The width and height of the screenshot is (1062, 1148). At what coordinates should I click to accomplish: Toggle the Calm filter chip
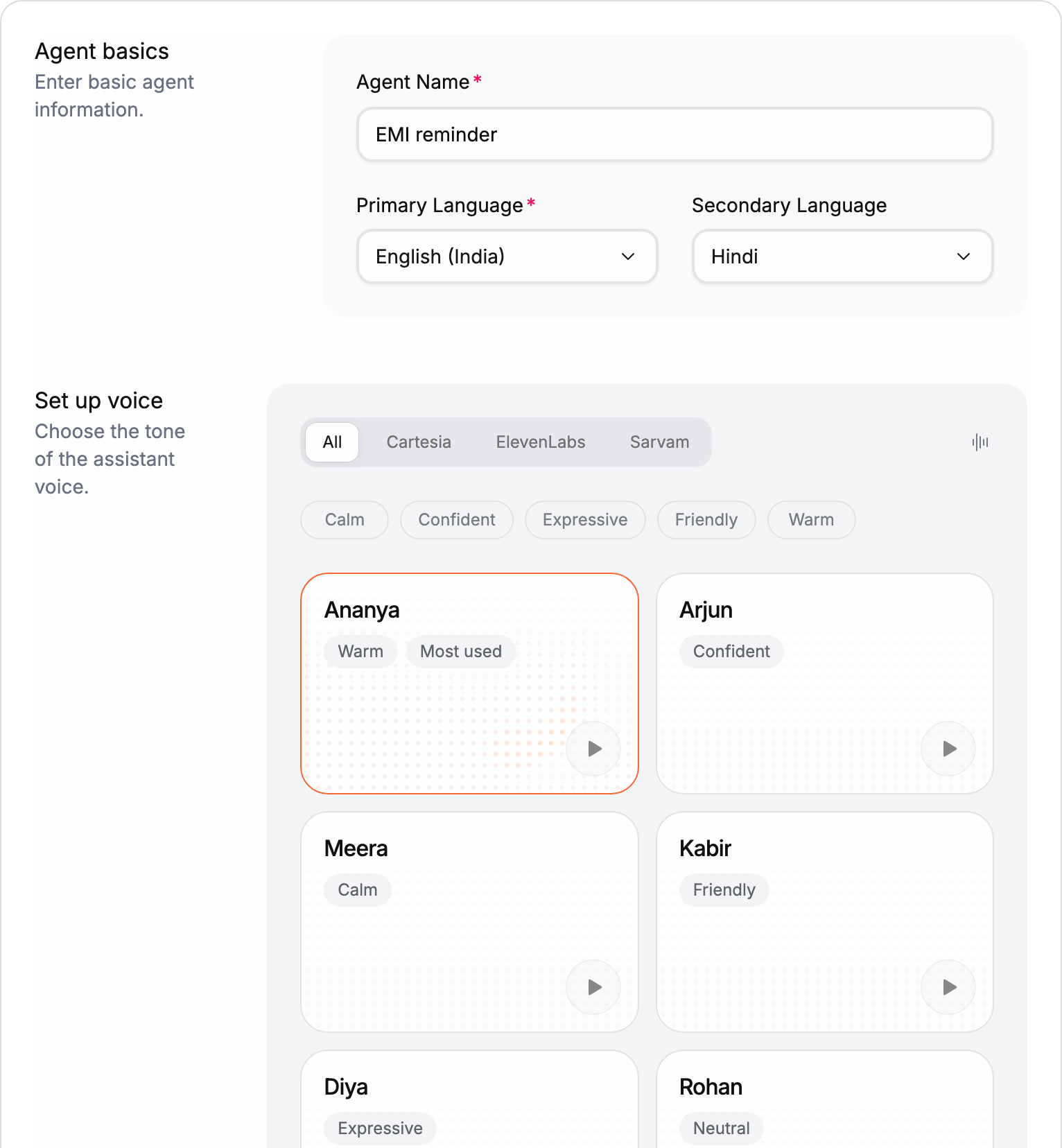(x=345, y=520)
